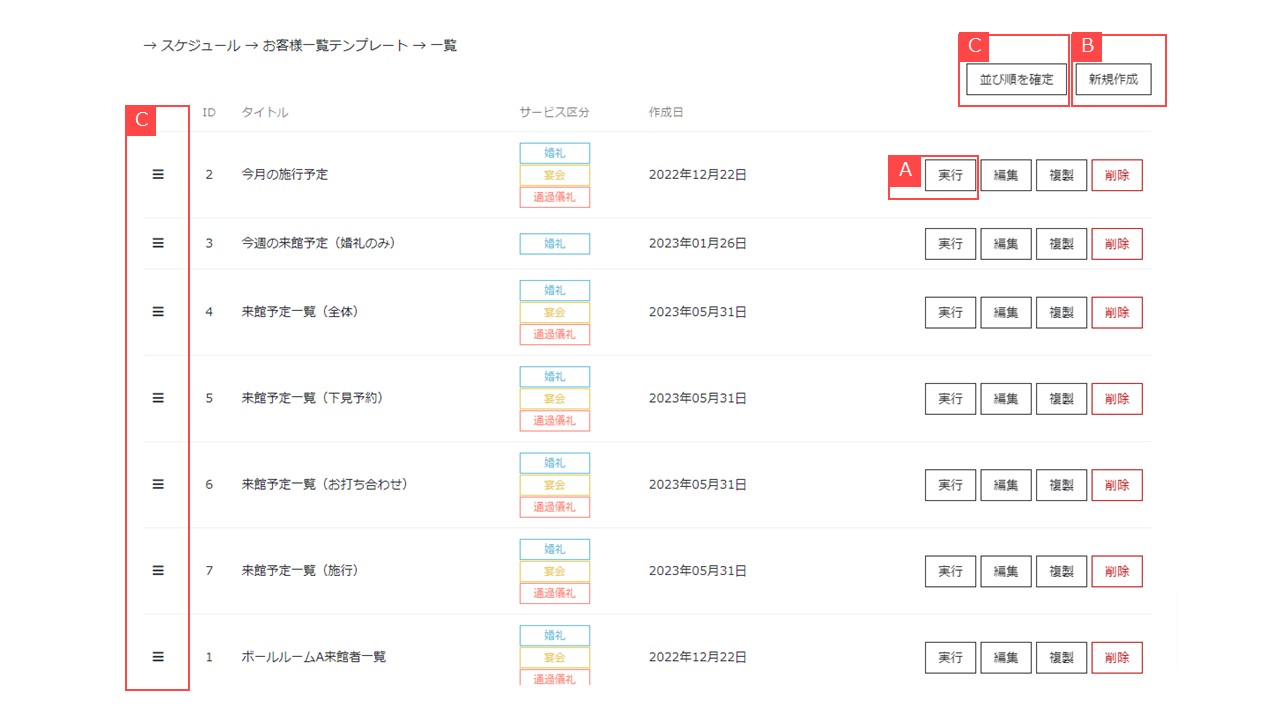Click 婚礼 tag in 今週の来館予定 row
Viewport: 1280px width, 720px height.
[x=554, y=243]
